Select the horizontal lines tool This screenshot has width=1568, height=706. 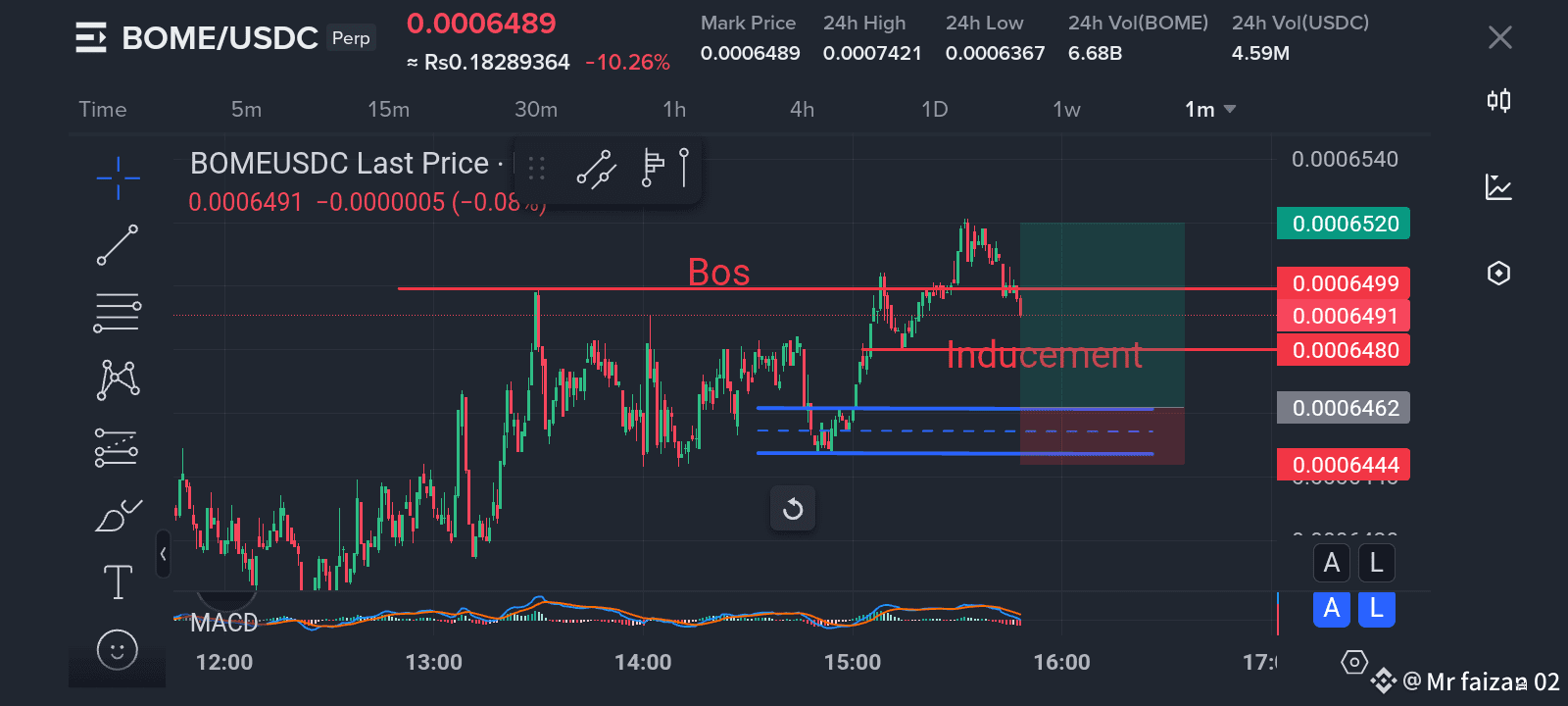click(118, 313)
